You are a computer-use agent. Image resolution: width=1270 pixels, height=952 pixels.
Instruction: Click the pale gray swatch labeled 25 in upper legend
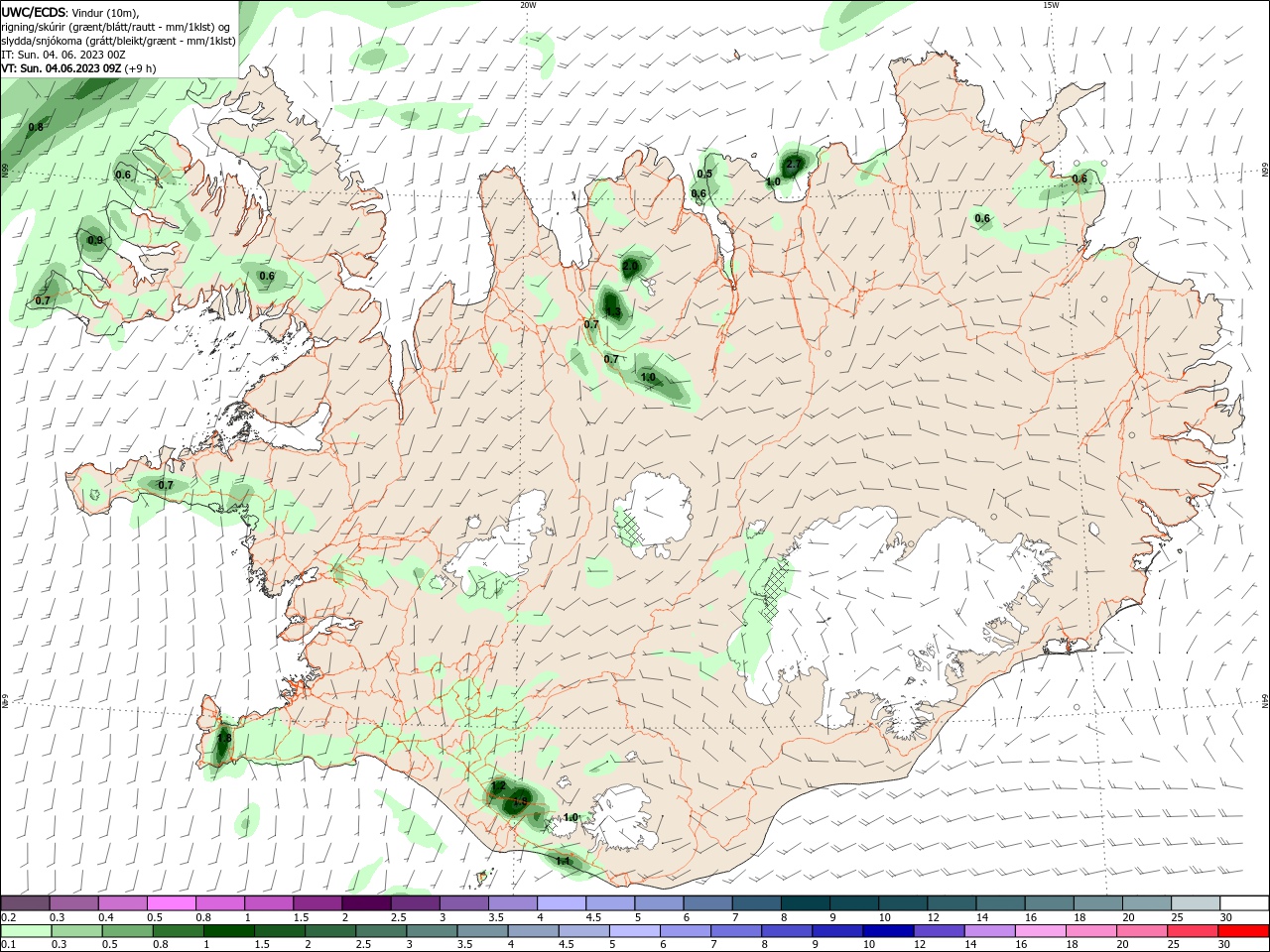[x=1196, y=903]
